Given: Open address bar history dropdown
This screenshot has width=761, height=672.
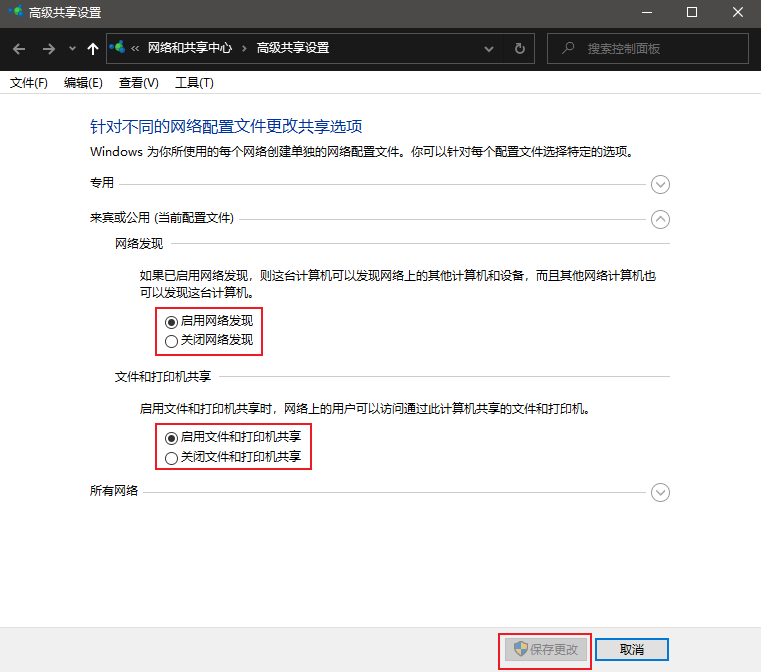Looking at the screenshot, I should 489,49.
